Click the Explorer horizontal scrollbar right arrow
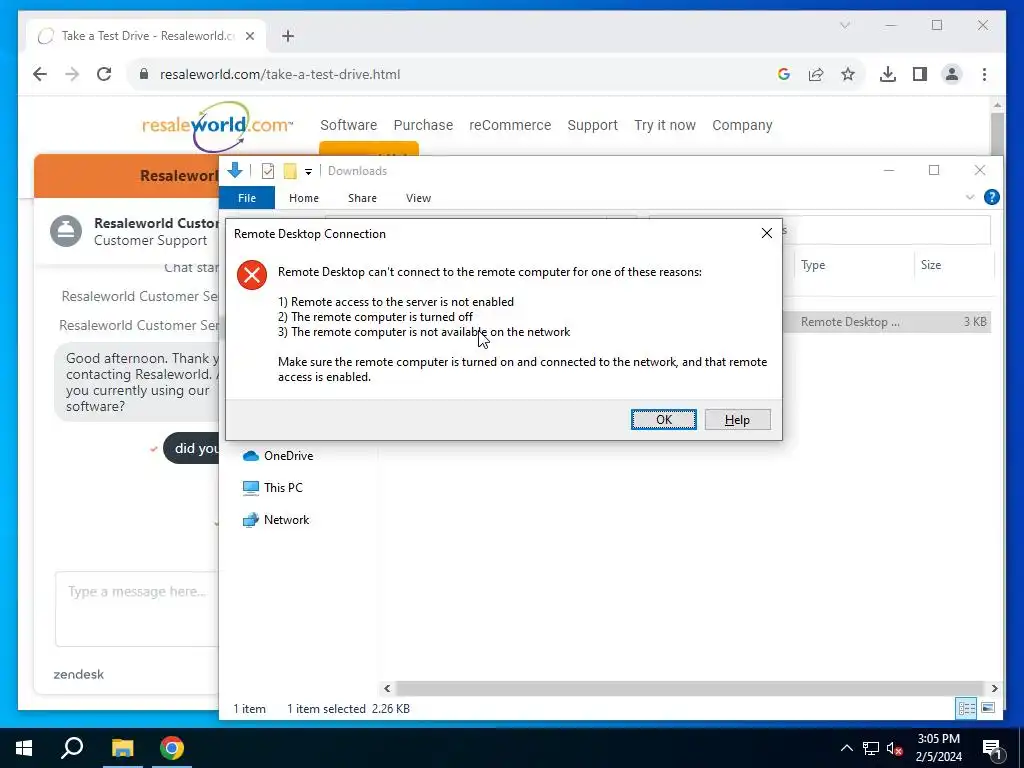 pyautogui.click(x=994, y=688)
